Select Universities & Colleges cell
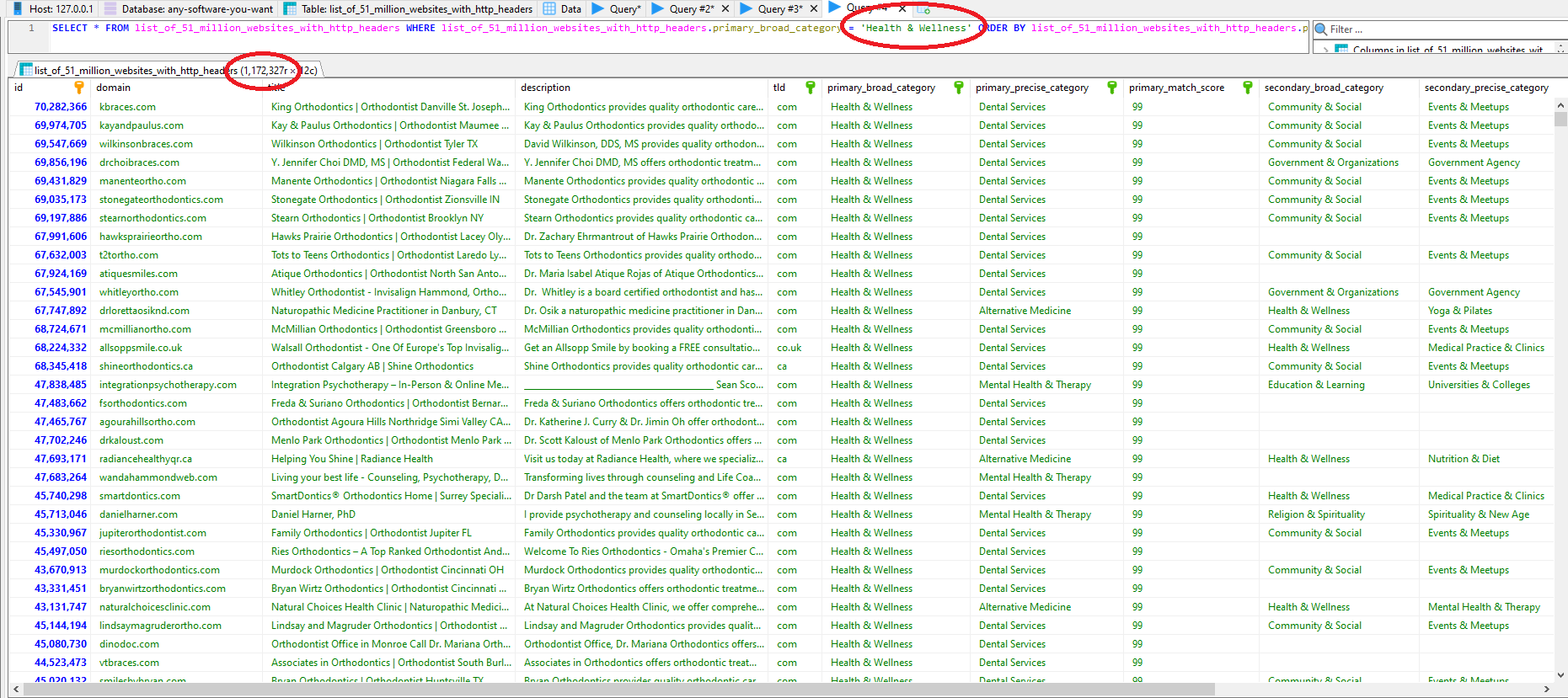 click(x=1486, y=385)
